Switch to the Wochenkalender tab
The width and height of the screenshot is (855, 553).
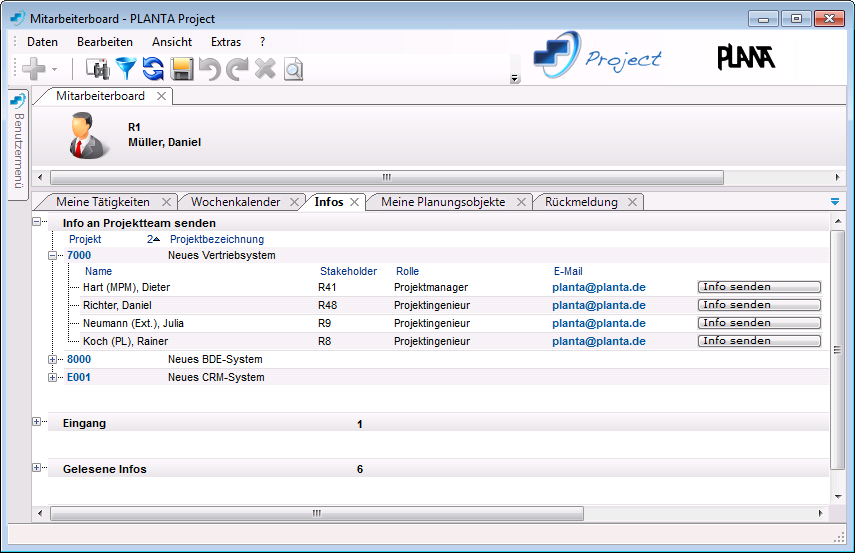tap(235, 202)
